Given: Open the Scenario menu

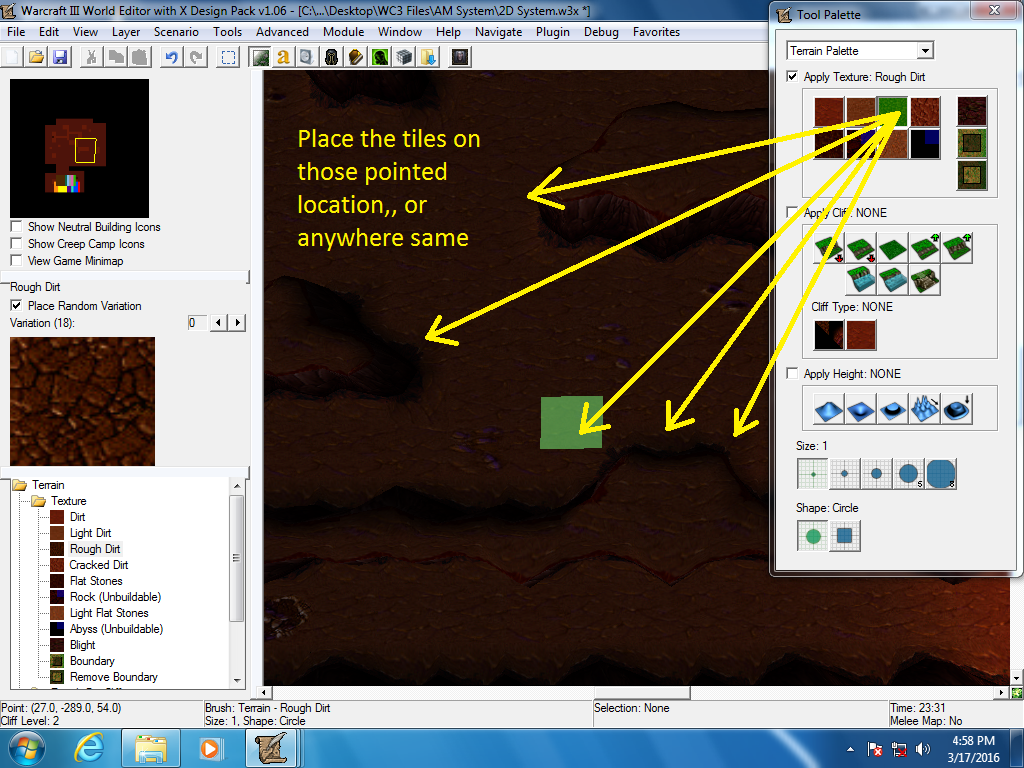Looking at the screenshot, I should 176,32.
